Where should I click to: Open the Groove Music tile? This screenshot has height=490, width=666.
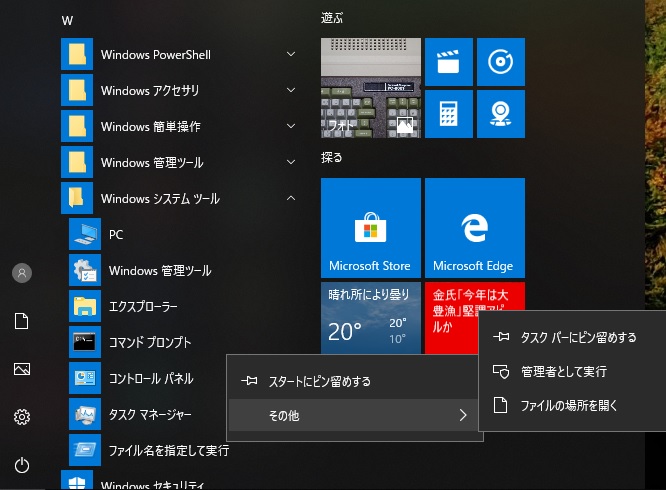tap(501, 62)
